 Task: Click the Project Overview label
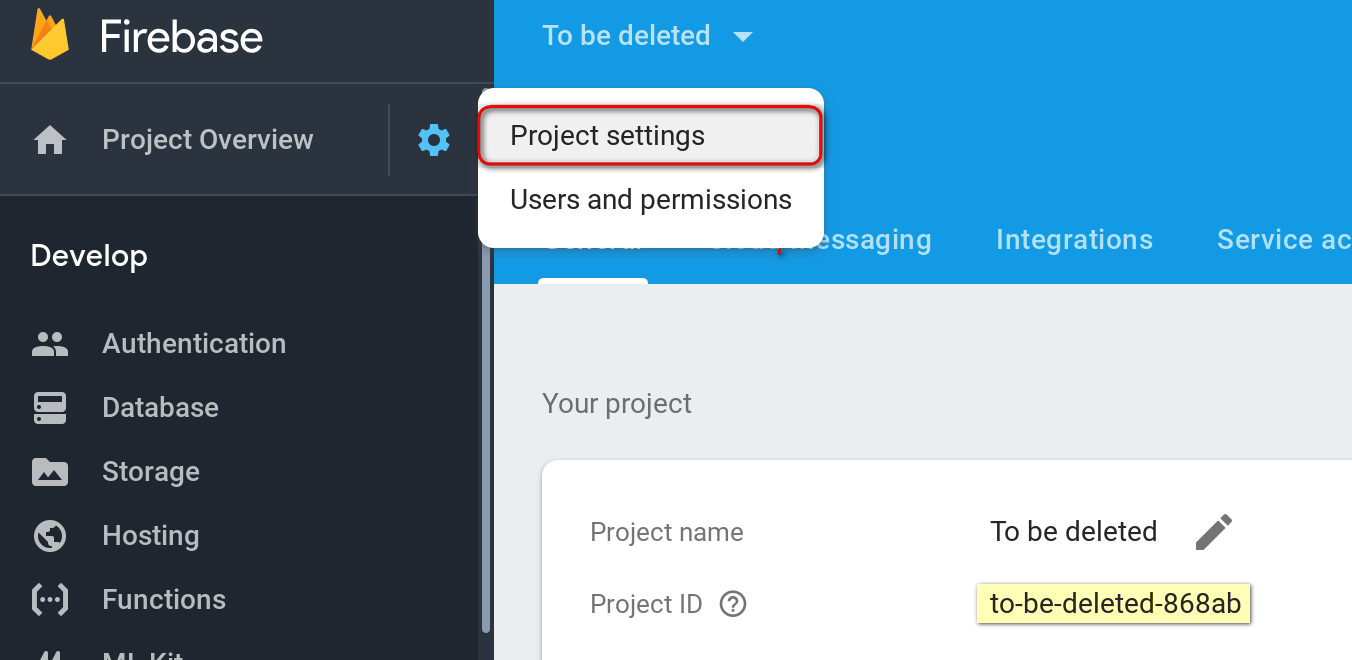[207, 139]
